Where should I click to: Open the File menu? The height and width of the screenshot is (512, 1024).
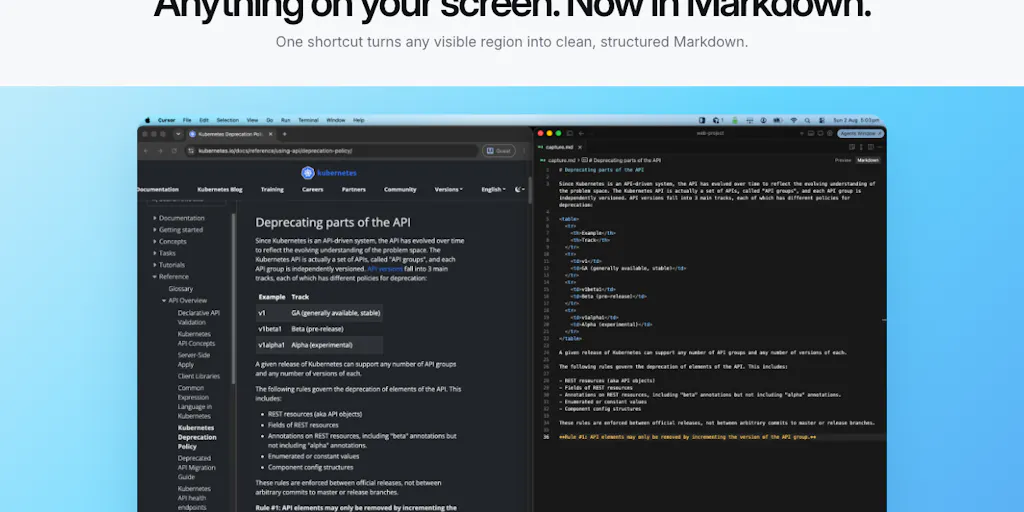point(187,120)
